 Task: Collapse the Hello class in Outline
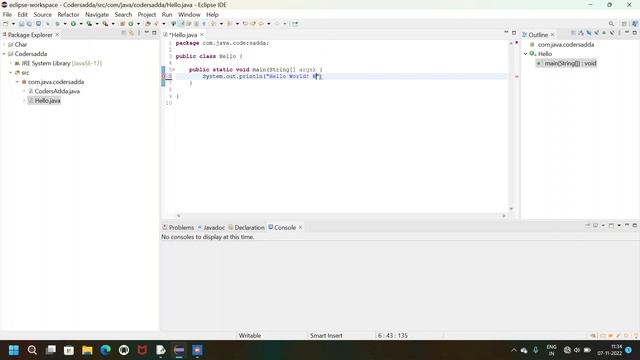click(526, 54)
